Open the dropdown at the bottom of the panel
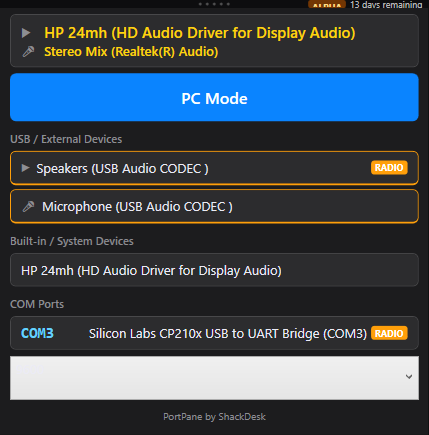 (x=214, y=378)
